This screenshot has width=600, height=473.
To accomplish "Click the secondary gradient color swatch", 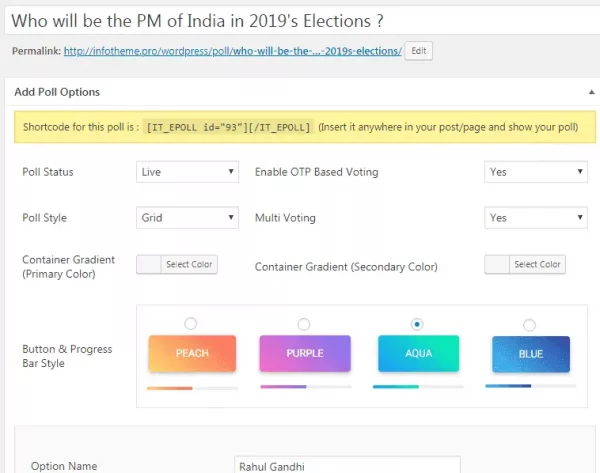I will 497,264.
